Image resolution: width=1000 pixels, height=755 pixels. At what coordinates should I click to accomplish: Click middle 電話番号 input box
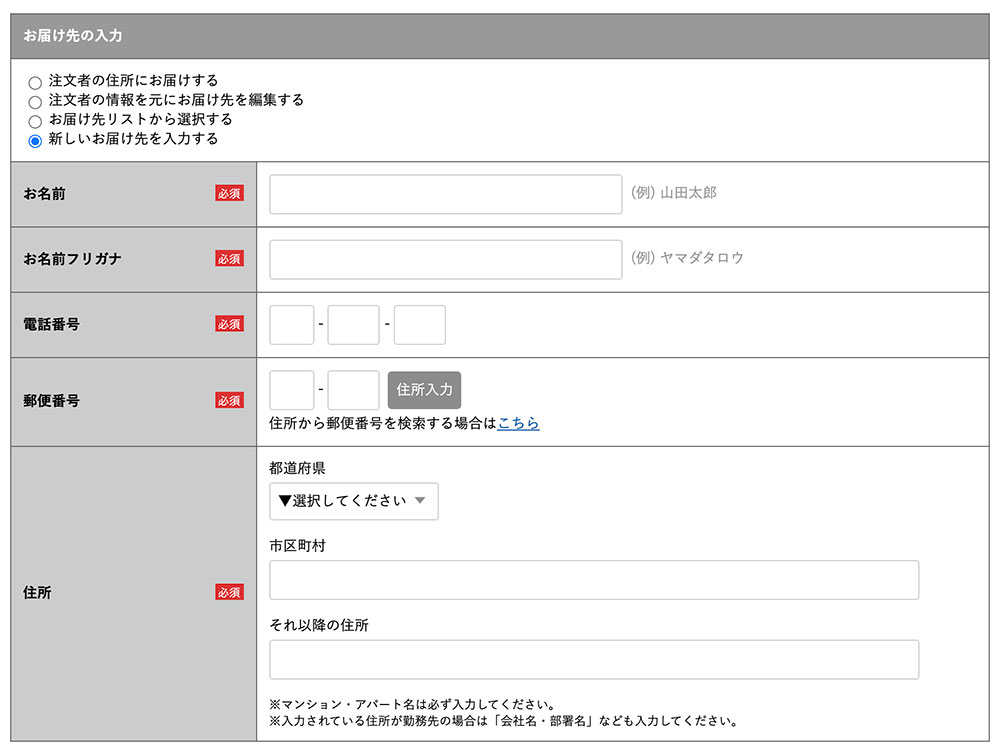[x=353, y=325]
